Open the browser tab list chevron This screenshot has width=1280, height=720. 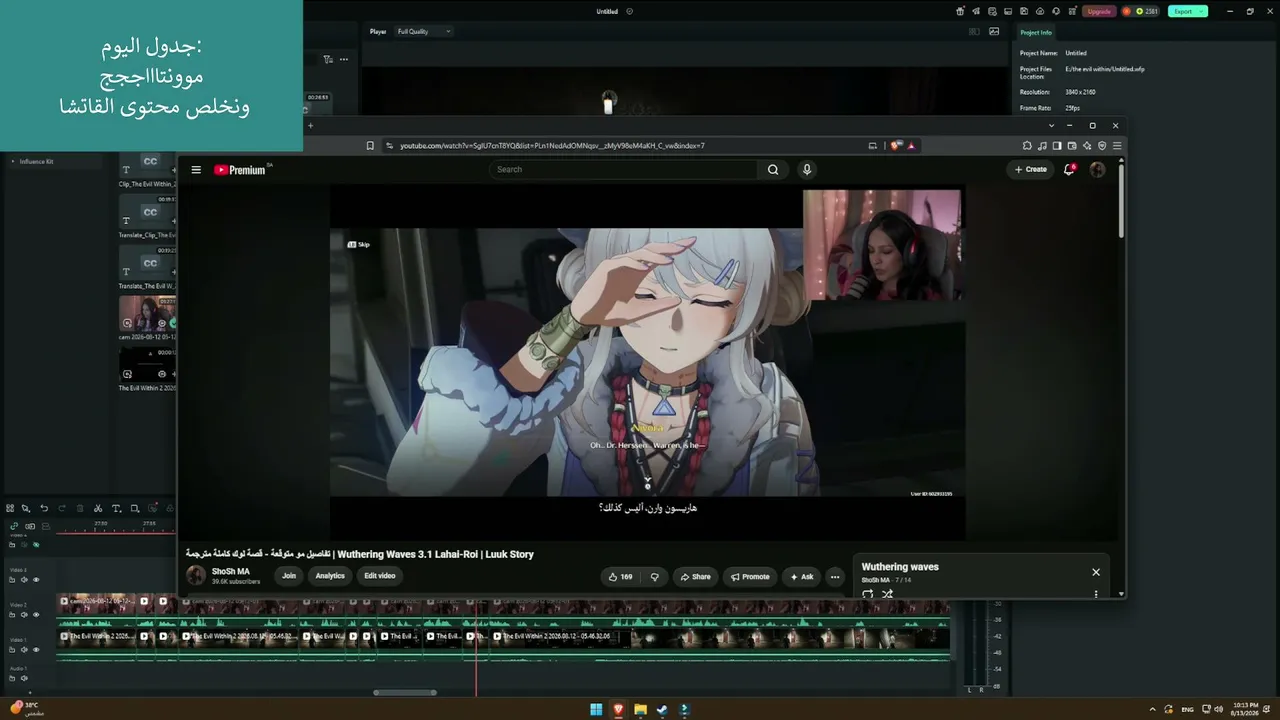tap(1051, 126)
